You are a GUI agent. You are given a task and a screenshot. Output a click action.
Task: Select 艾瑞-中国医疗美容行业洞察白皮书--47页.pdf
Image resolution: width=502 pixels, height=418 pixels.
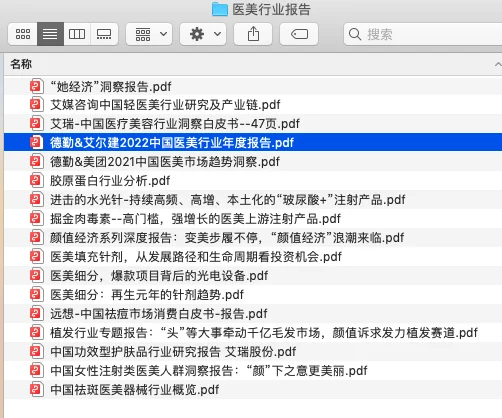pyautogui.click(x=175, y=124)
